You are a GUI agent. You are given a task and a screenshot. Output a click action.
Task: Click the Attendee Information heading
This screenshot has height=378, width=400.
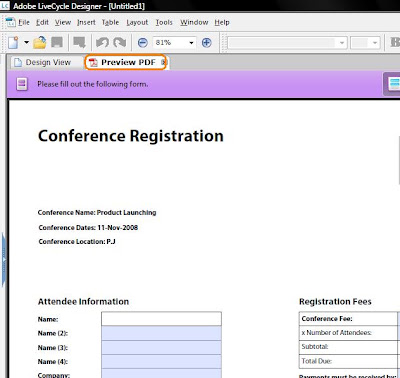point(83,302)
